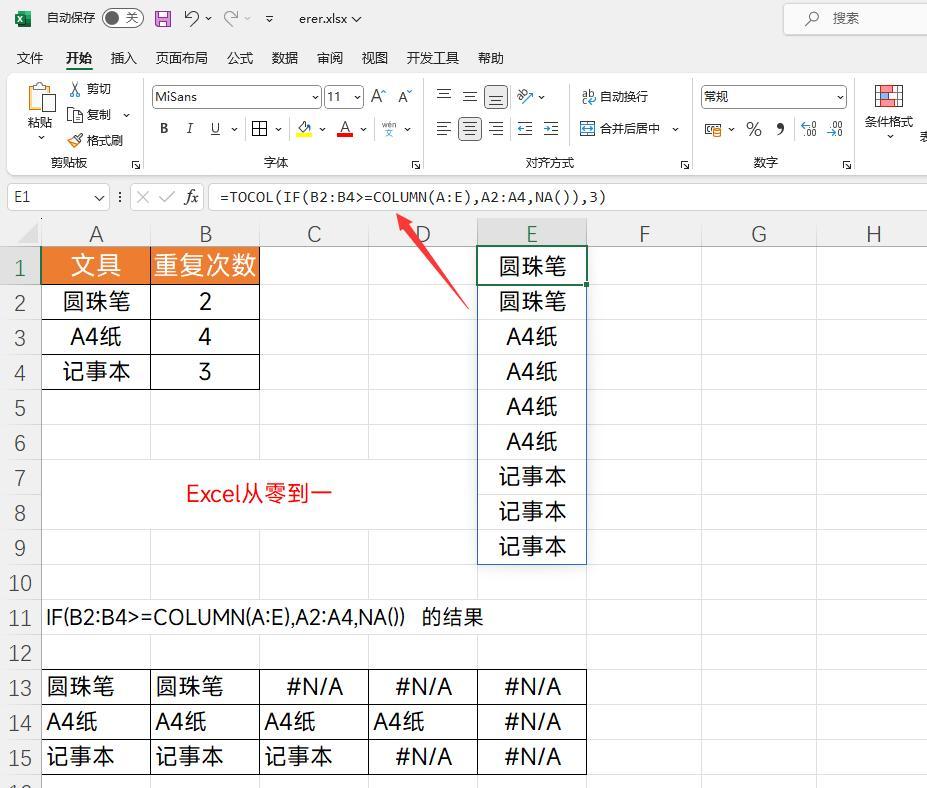Image resolution: width=927 pixels, height=788 pixels.
Task: Switch to the 审阅 tab
Action: point(329,58)
